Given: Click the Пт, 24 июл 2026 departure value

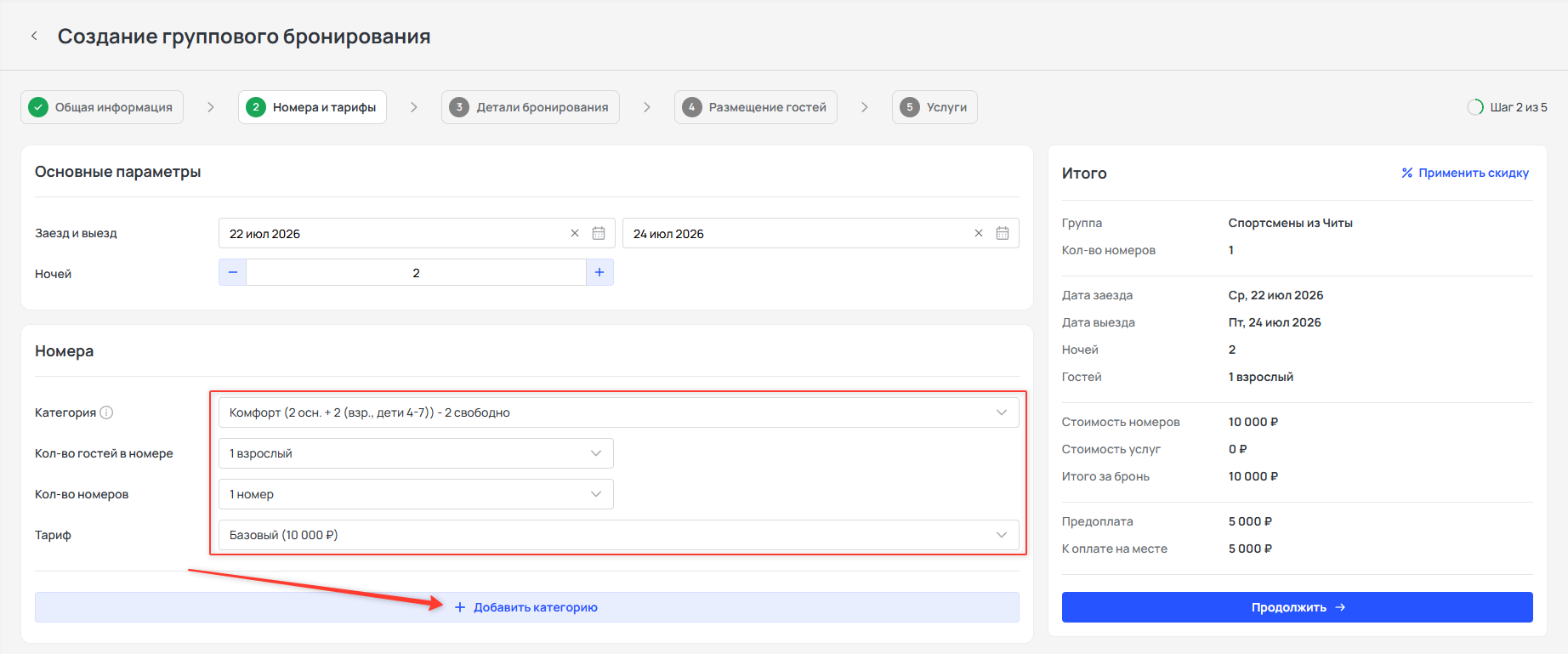Looking at the screenshot, I should tap(1275, 322).
